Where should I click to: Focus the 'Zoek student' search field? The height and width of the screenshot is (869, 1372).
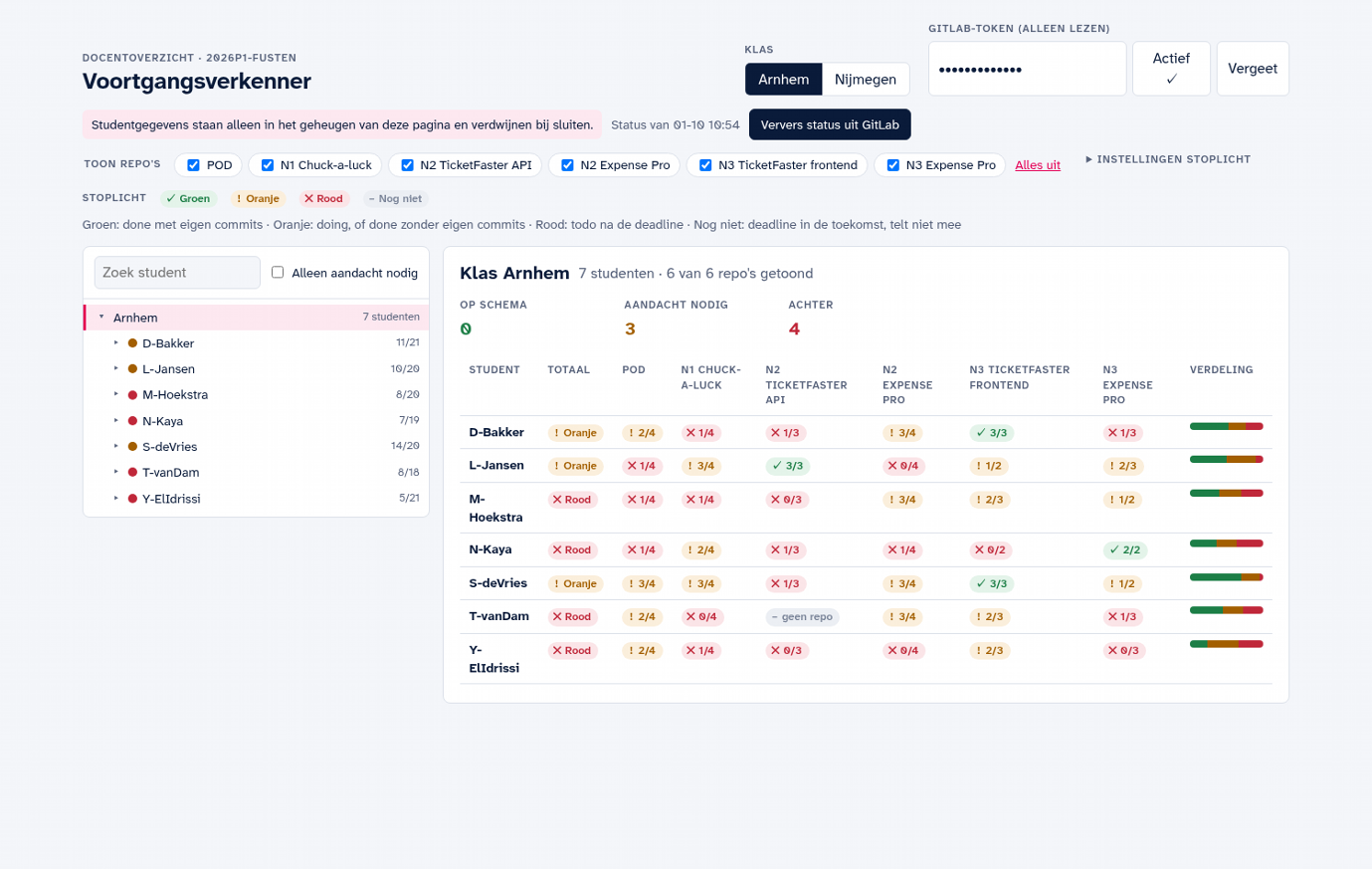pyautogui.click(x=177, y=273)
